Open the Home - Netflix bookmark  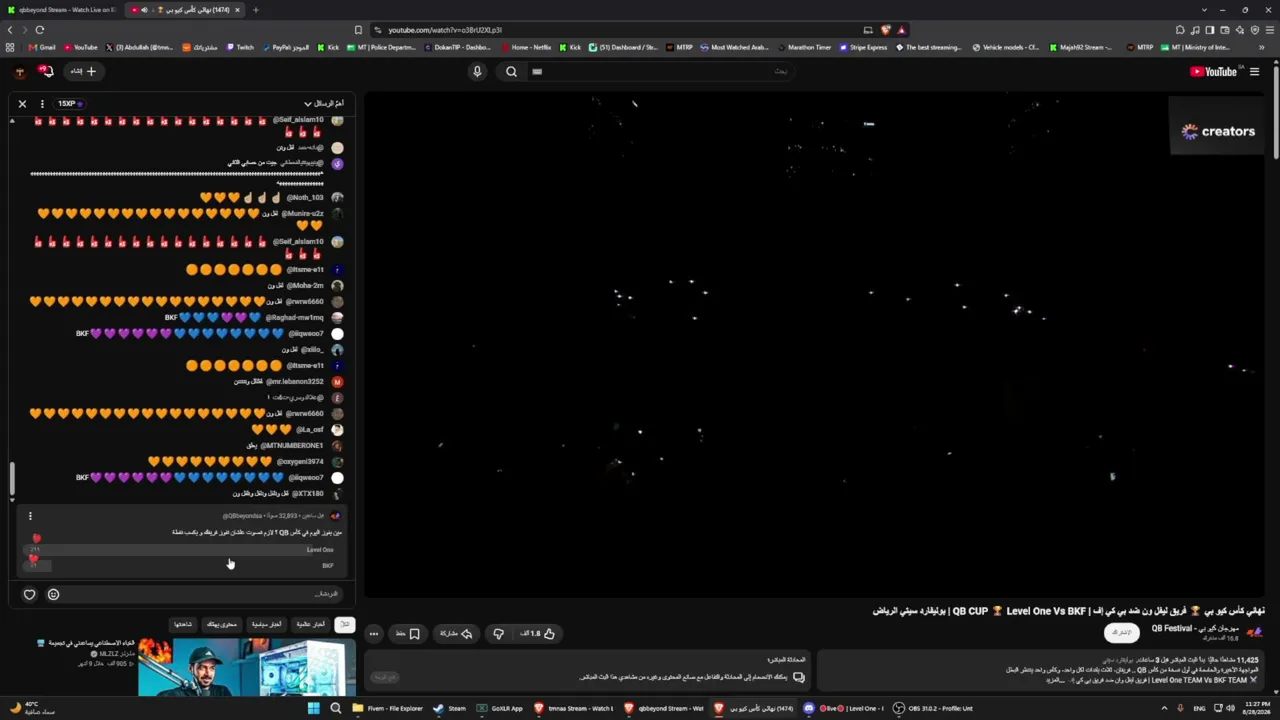click(526, 47)
